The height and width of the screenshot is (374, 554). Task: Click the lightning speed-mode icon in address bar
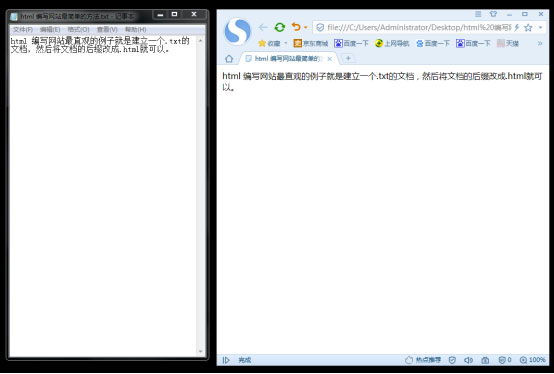pos(517,28)
